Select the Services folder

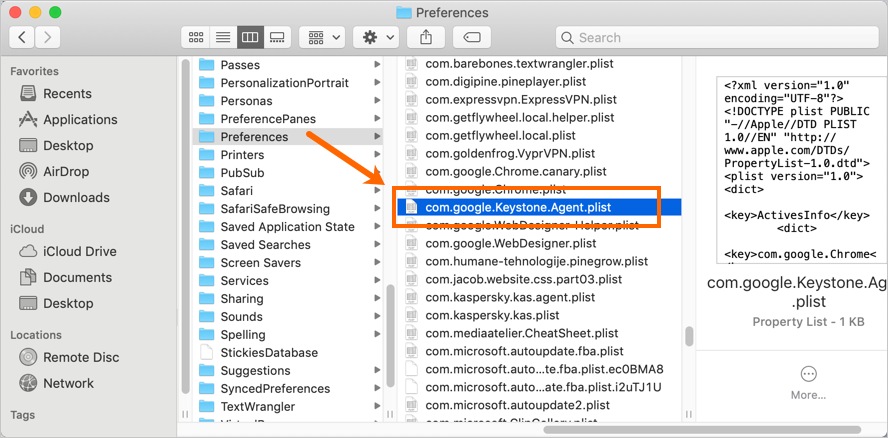[288, 280]
